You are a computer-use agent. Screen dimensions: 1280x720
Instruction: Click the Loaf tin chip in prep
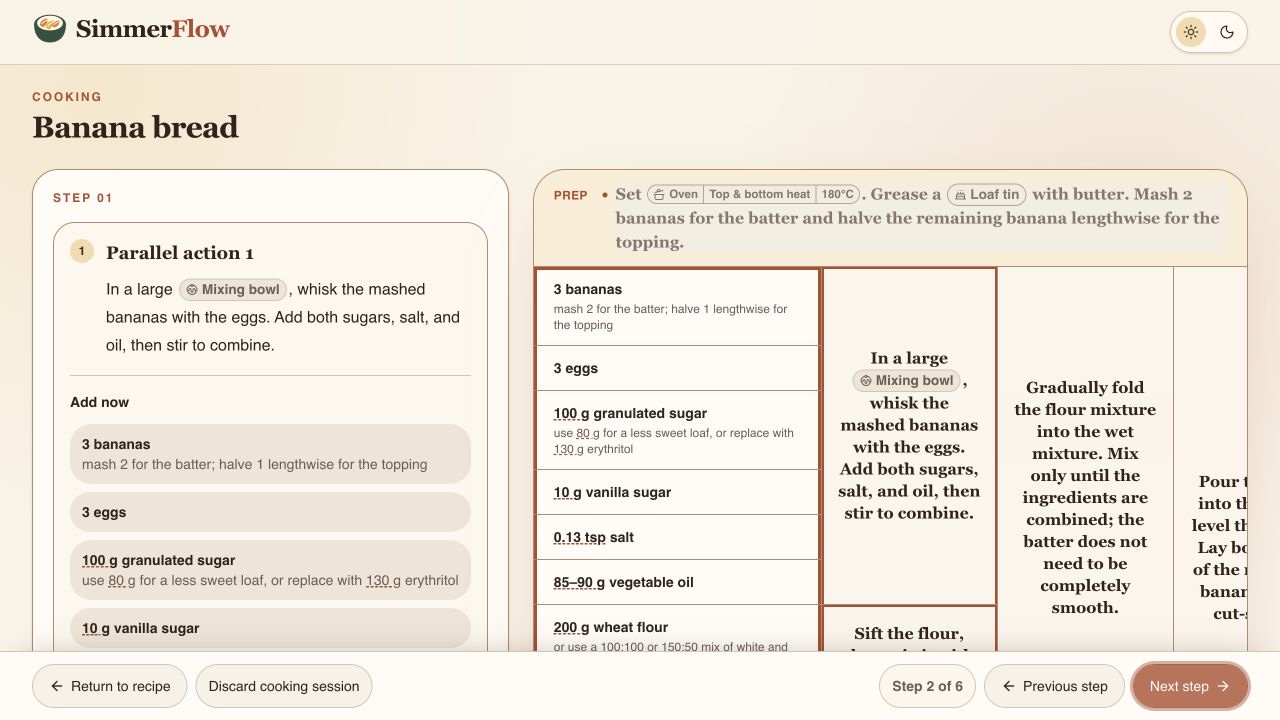pos(987,194)
